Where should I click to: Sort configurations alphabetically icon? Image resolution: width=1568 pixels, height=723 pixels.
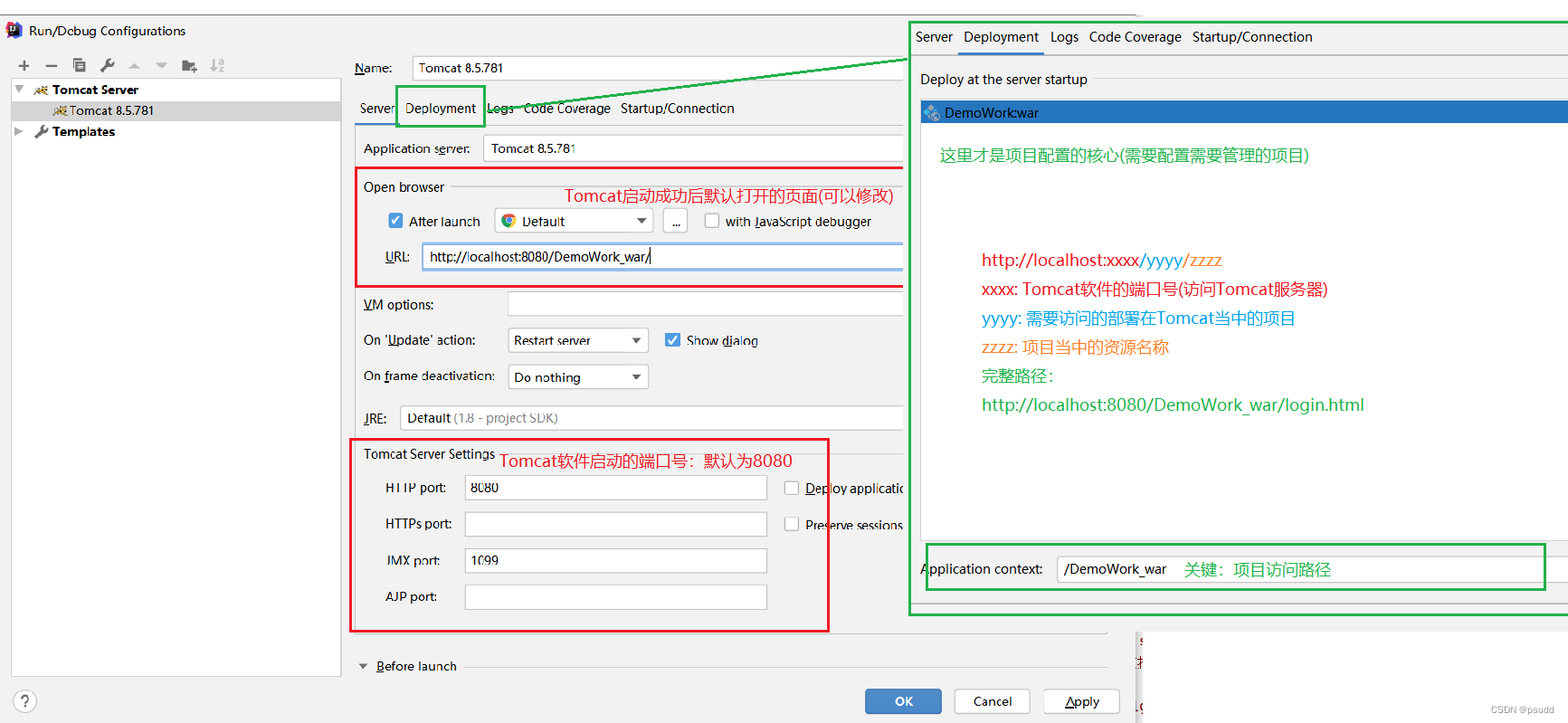click(x=217, y=65)
